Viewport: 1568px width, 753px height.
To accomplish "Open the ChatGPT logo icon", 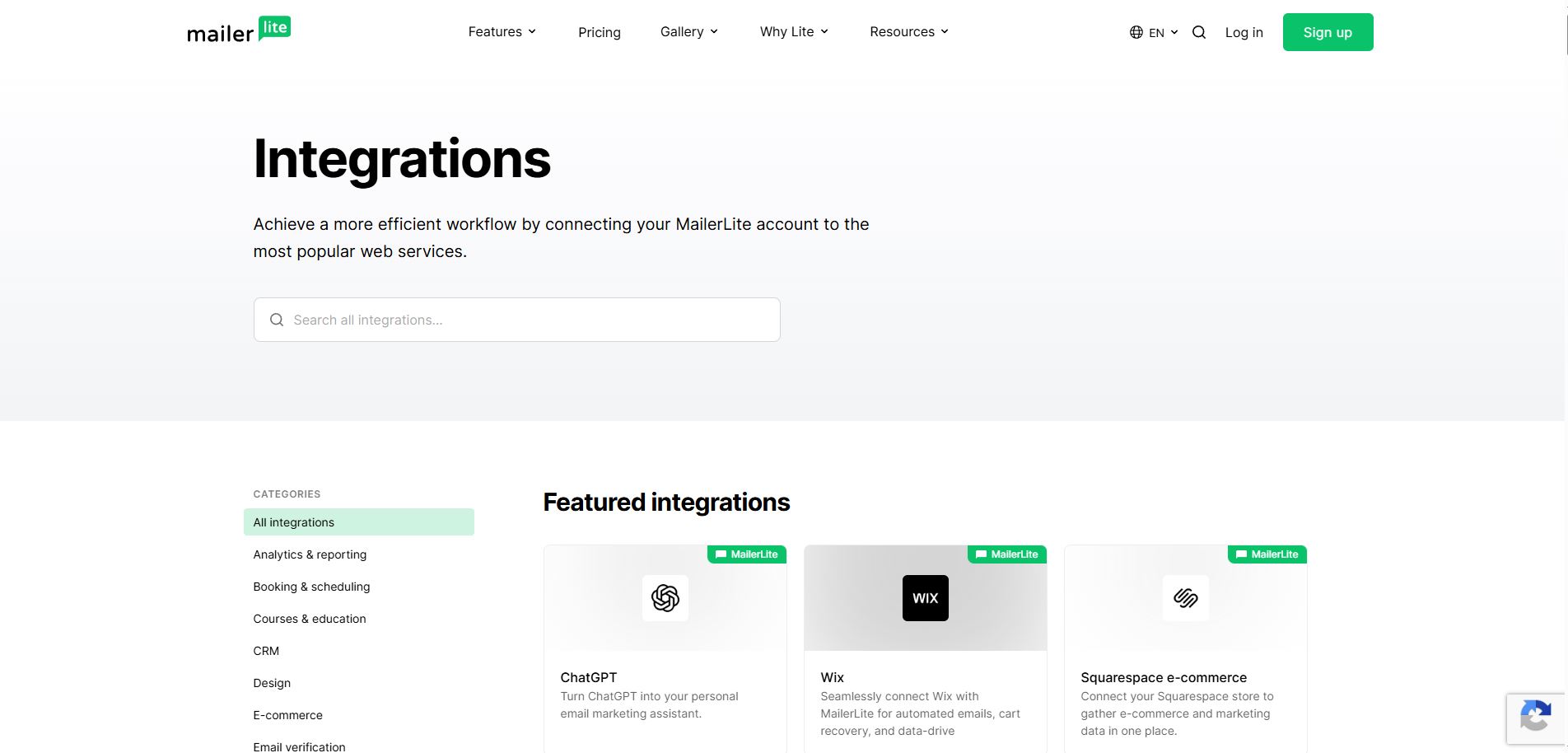I will (665, 598).
